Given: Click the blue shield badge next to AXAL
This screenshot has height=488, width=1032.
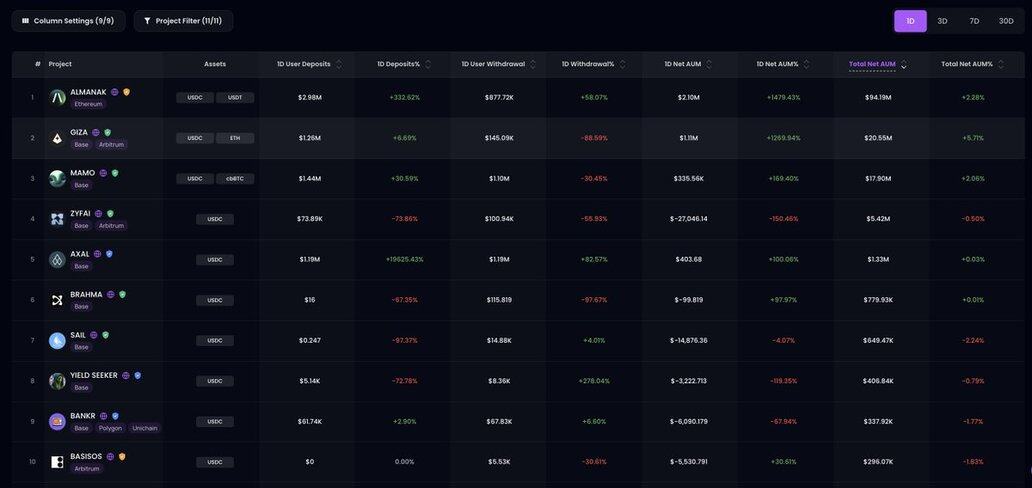Looking at the screenshot, I should [x=110, y=254].
